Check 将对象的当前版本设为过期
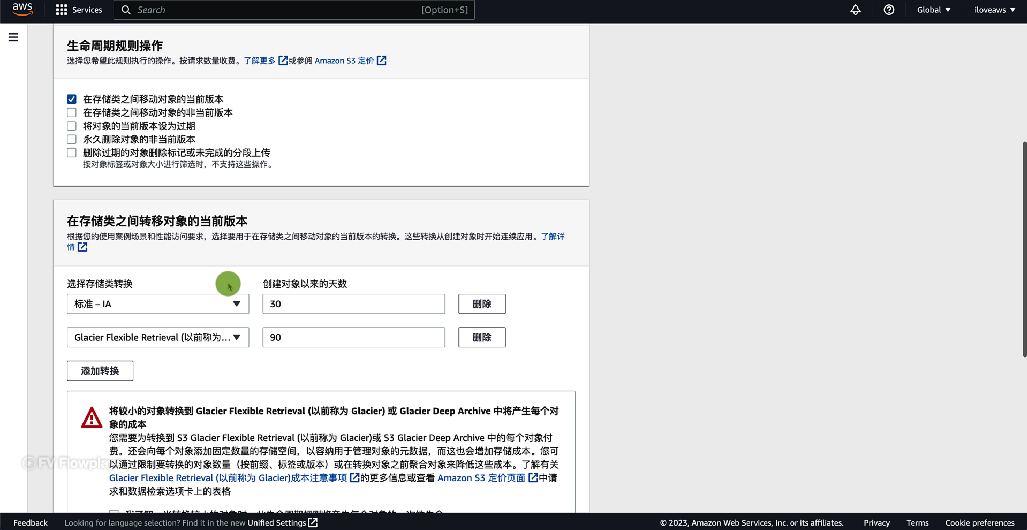Screen dimensions: 1027x530 point(71,126)
